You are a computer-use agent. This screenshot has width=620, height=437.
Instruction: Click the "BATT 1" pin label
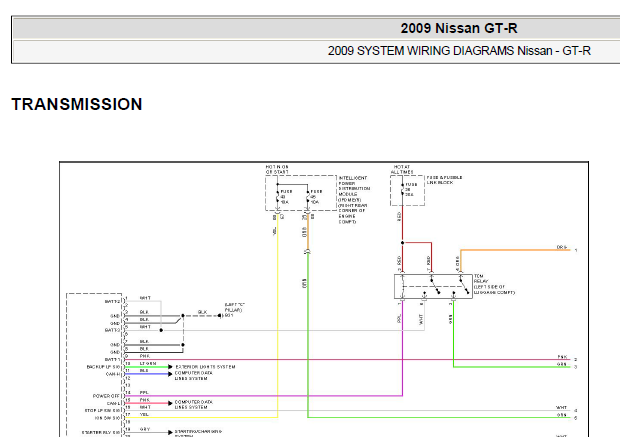point(112,359)
